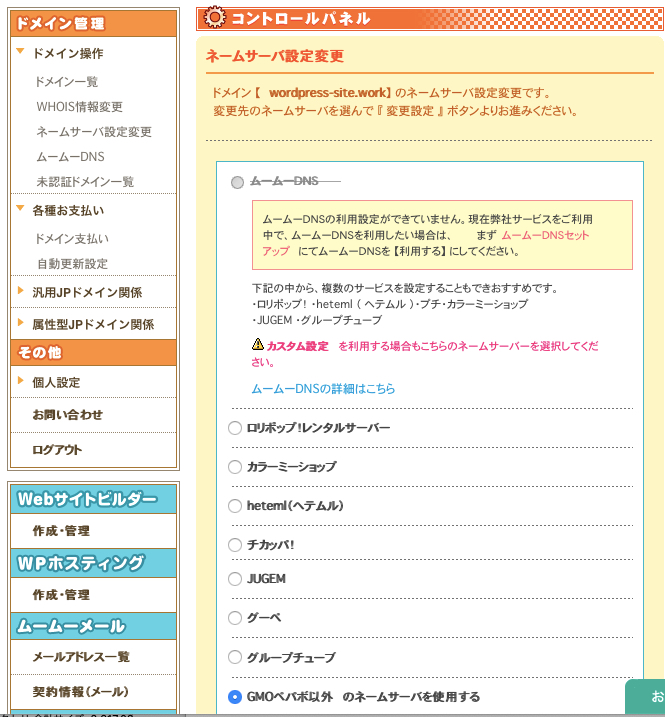
Task: Open 作成・管理 under WPホスティング
Action: (61, 594)
